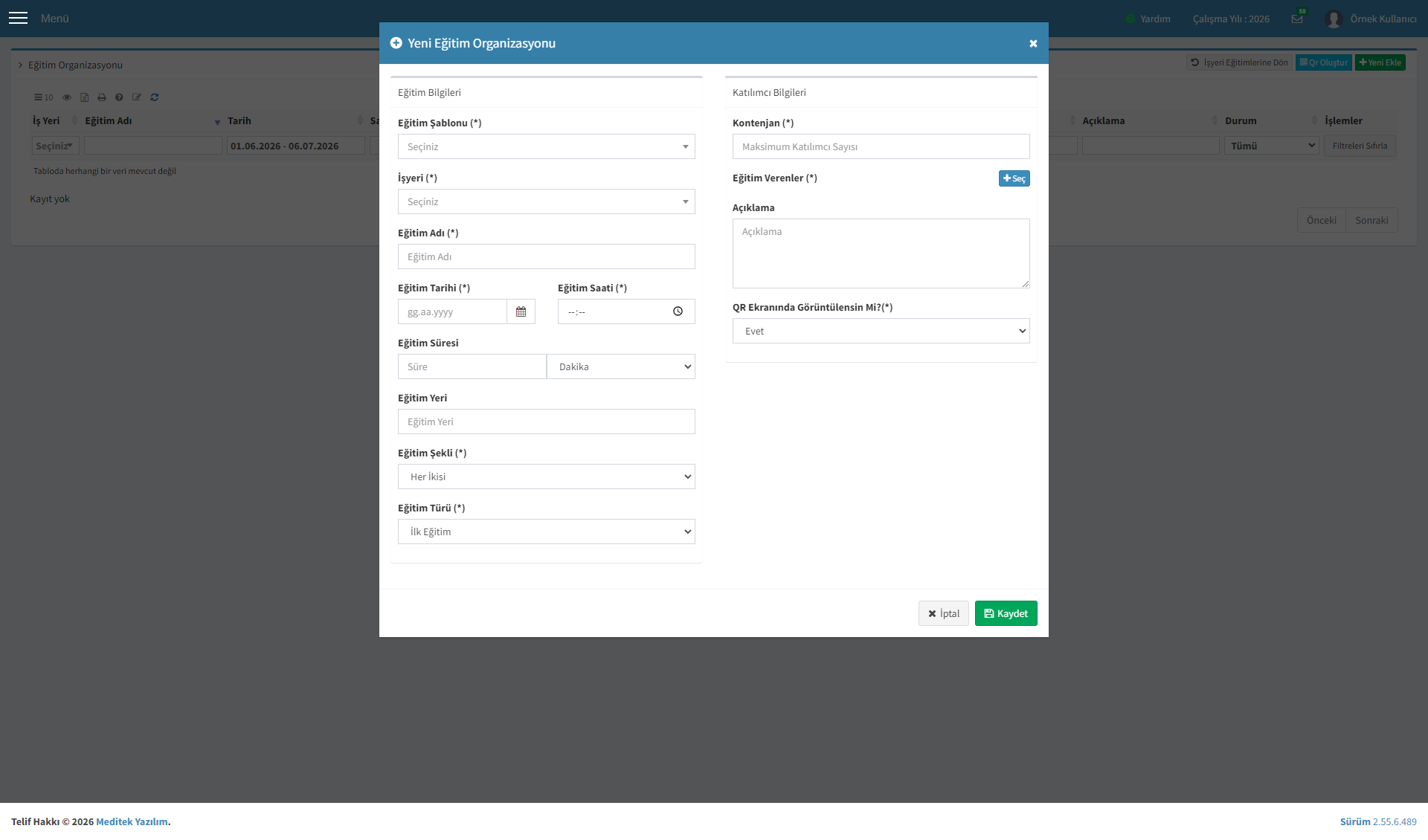Go to Sonraki page
1428x840 pixels.
click(1371, 220)
